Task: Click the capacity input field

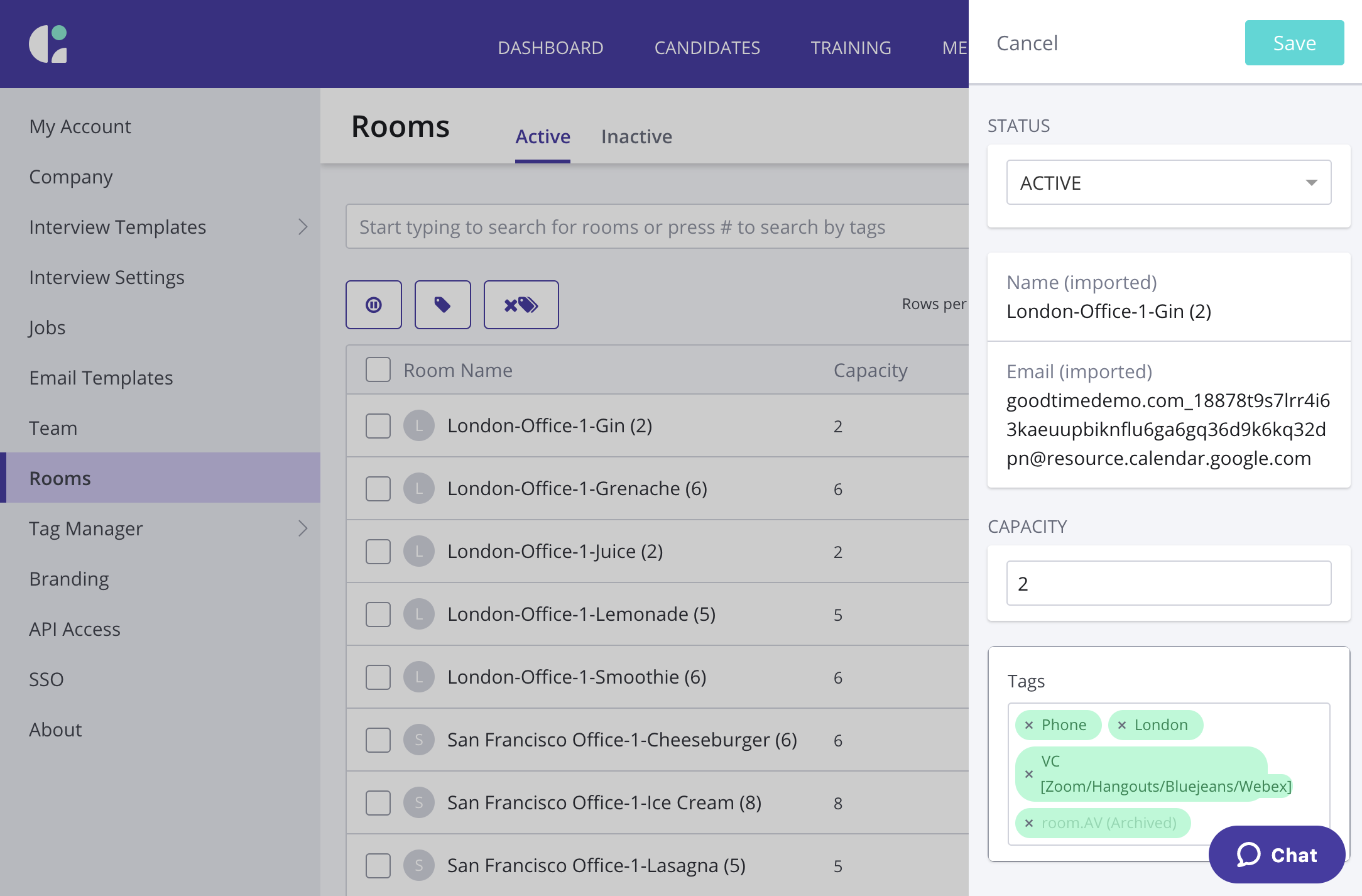Action: (1169, 583)
